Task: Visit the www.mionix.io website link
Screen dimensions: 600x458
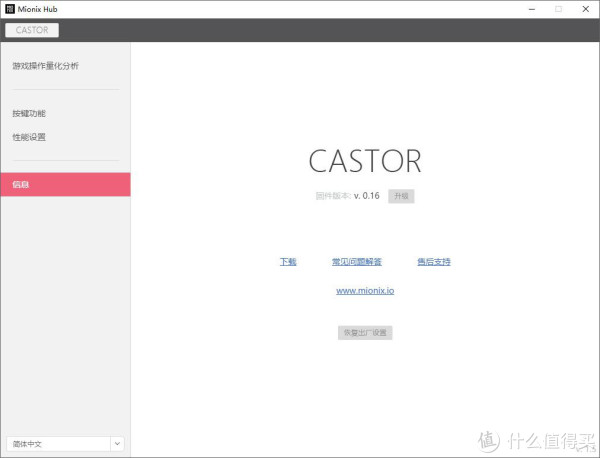Action: pyautogui.click(x=365, y=290)
